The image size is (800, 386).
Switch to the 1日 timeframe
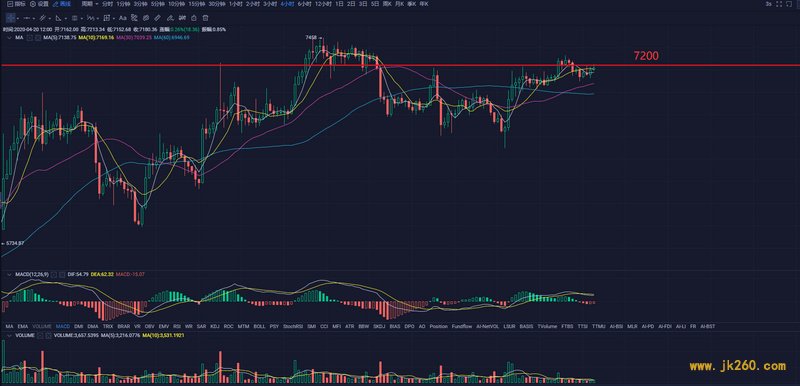click(338, 4)
